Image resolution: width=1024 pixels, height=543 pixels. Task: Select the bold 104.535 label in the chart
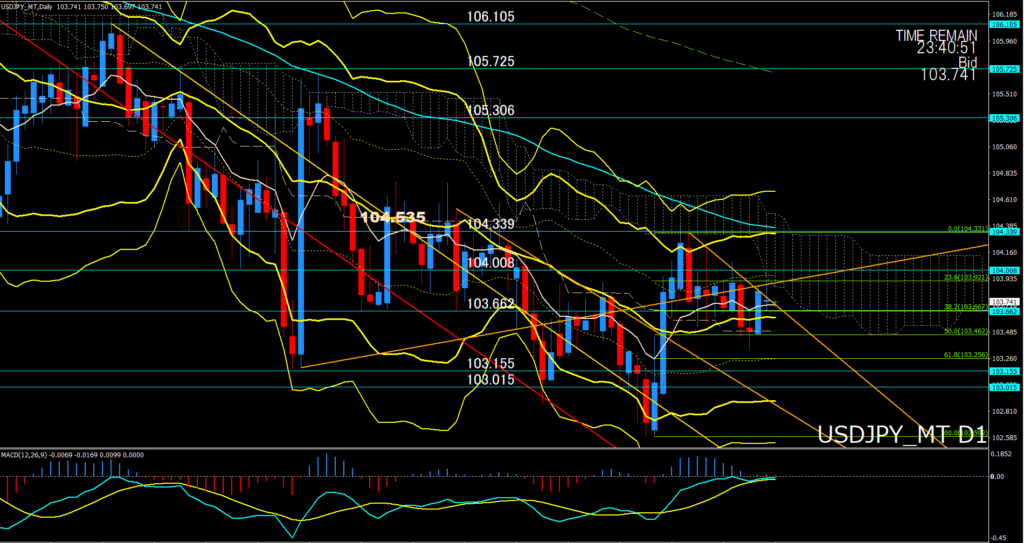coord(393,217)
